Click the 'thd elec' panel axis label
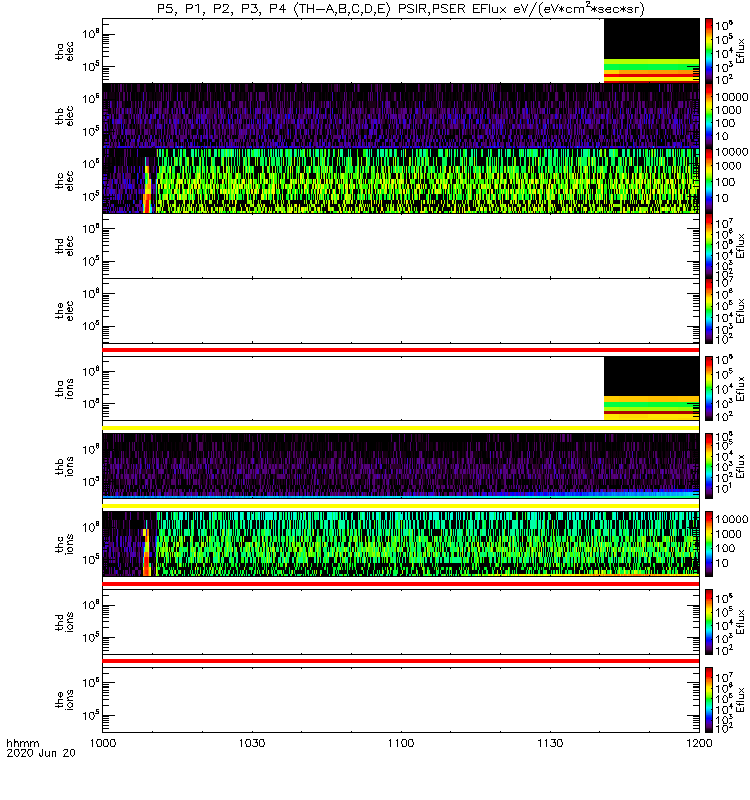 [x=64, y=246]
